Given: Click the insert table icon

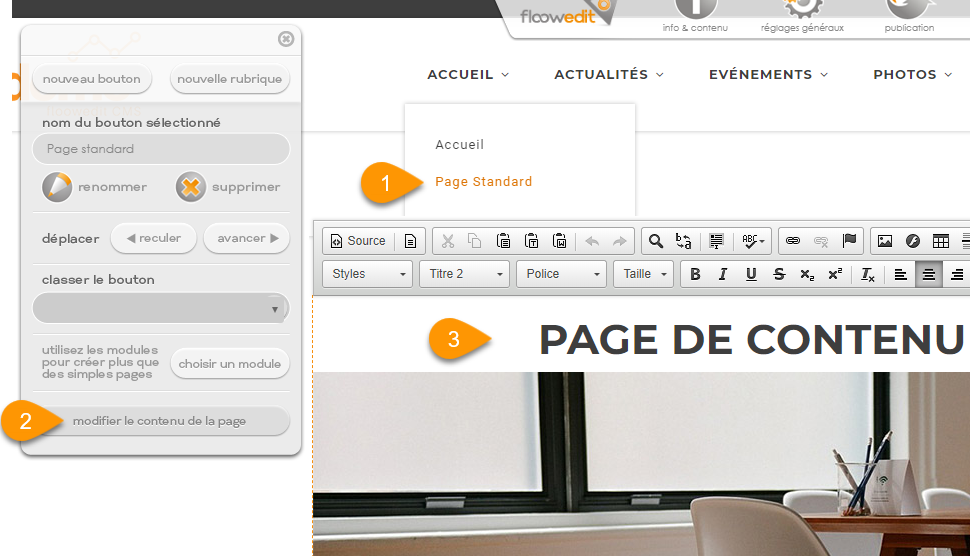Looking at the screenshot, I should [x=940, y=241].
